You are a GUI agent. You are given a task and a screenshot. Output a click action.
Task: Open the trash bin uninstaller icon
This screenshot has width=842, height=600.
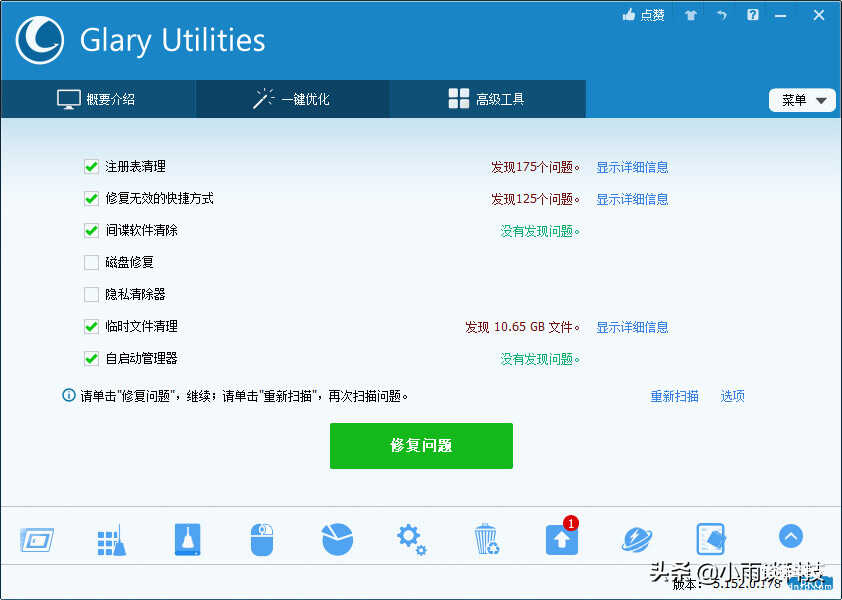click(x=487, y=539)
